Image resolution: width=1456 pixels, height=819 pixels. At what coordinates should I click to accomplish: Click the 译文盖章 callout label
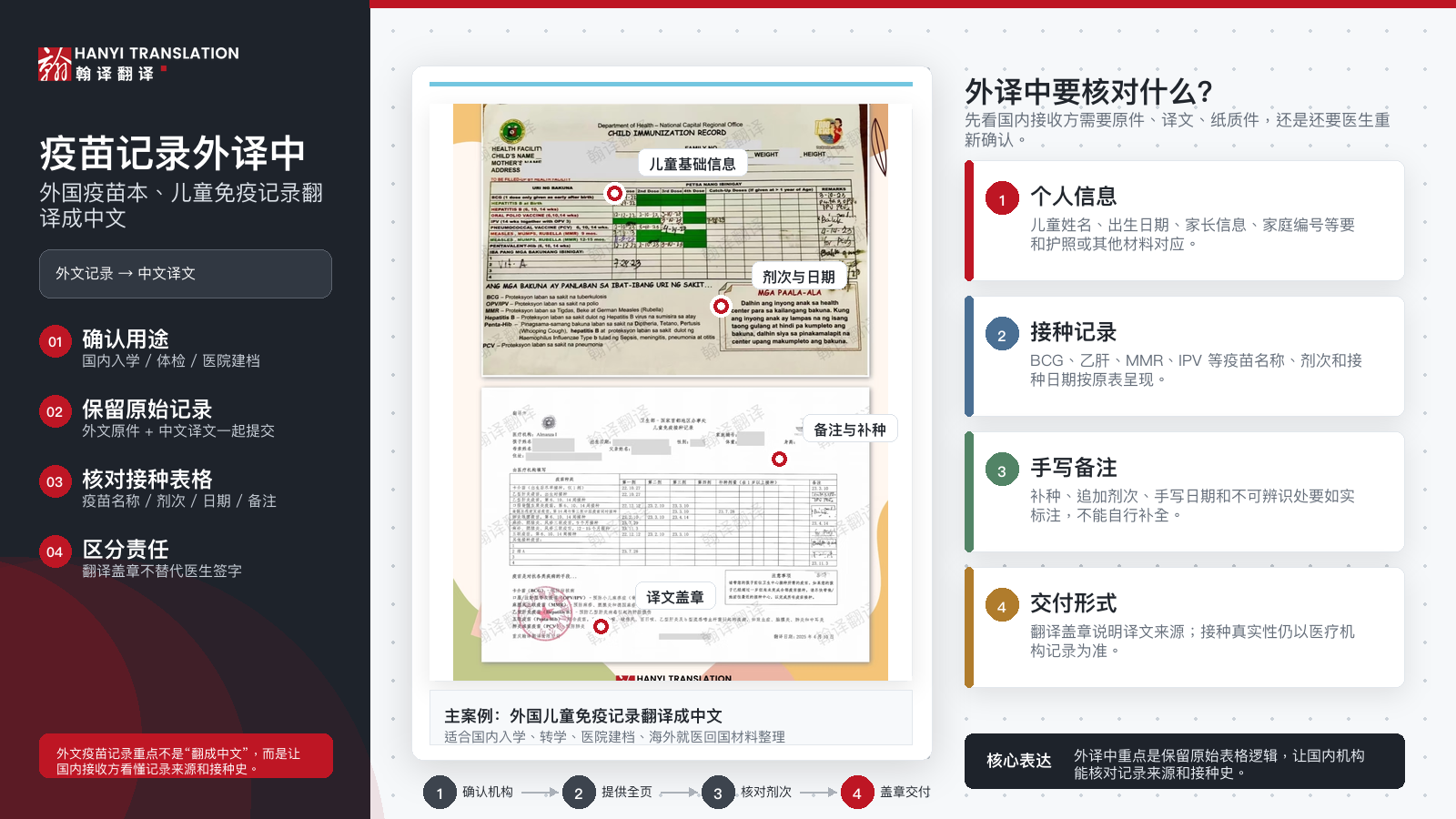[x=675, y=597]
